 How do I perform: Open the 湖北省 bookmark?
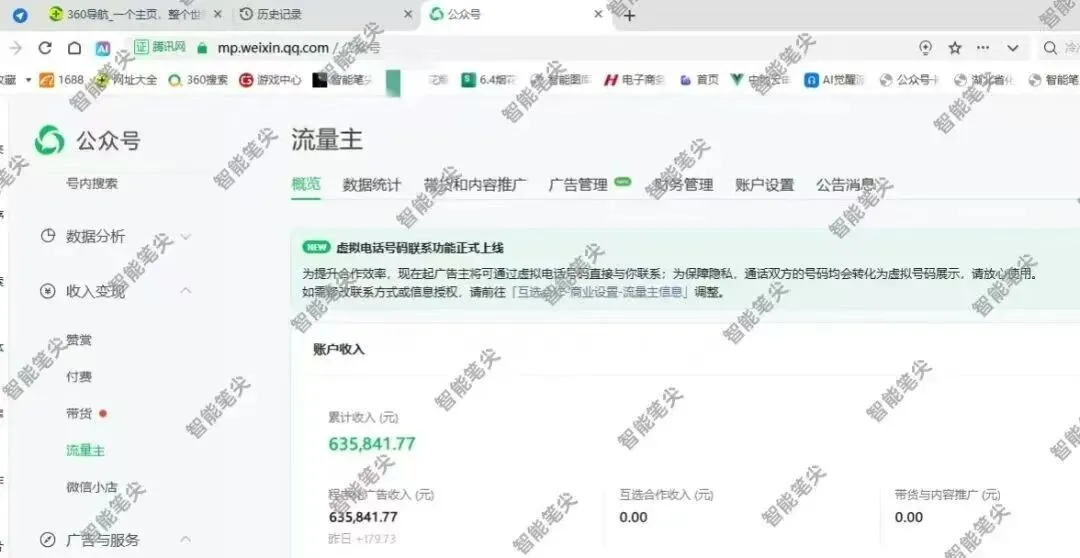tap(984, 80)
